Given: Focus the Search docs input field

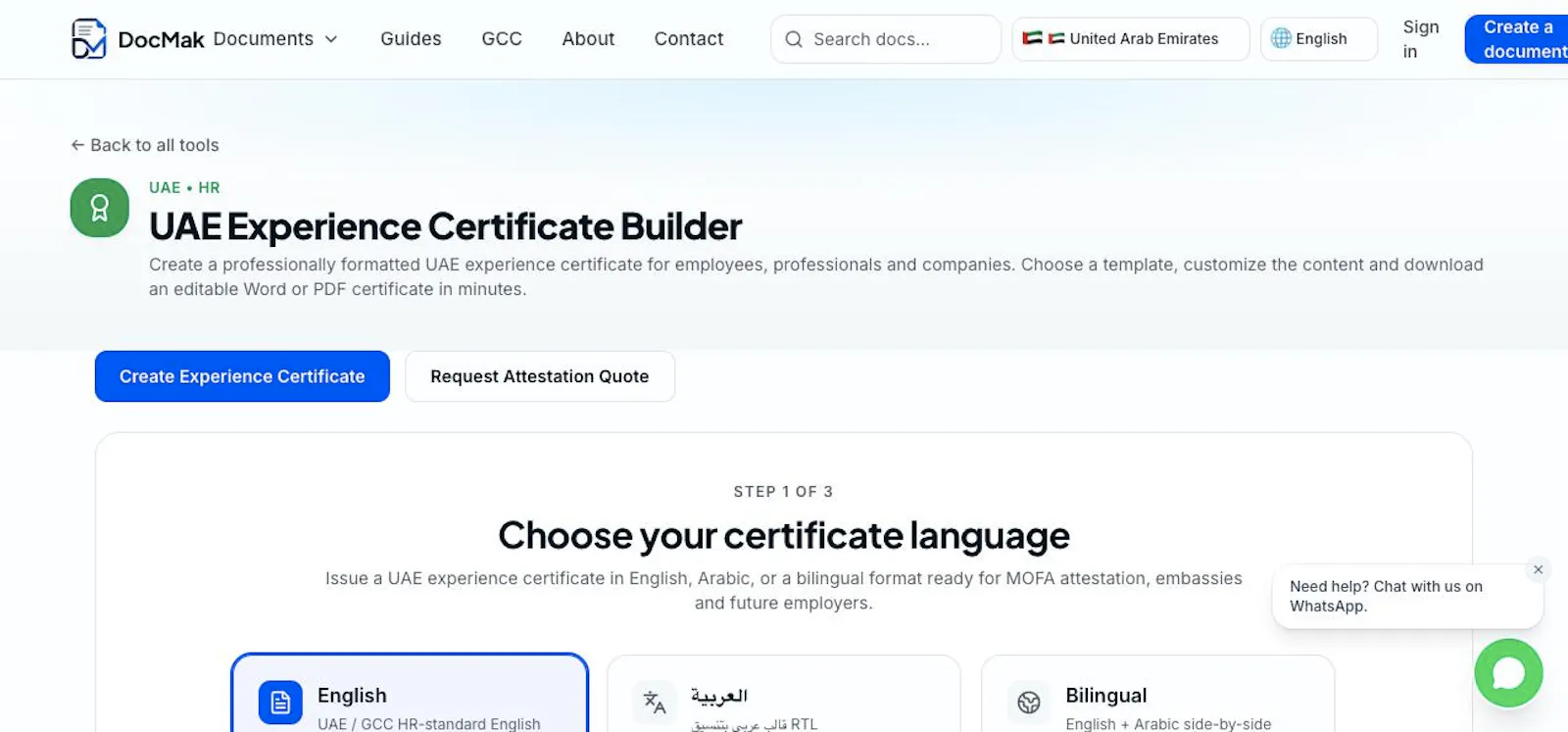Looking at the screenshot, I should 886,39.
